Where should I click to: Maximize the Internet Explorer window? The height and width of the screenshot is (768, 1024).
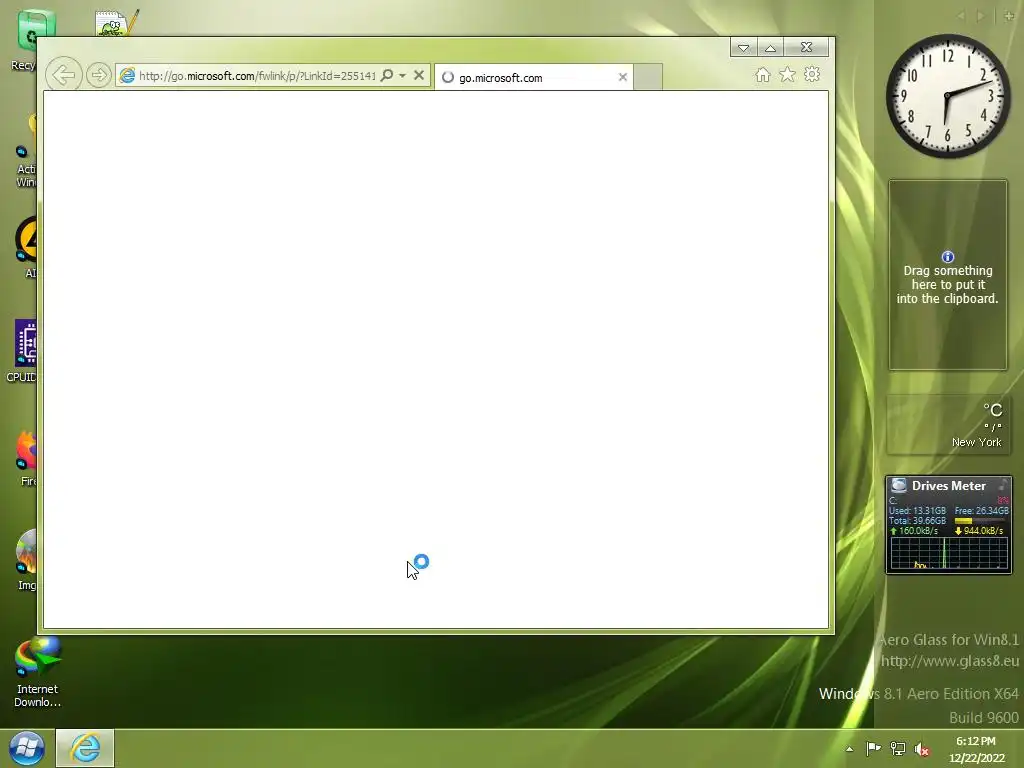(x=771, y=48)
